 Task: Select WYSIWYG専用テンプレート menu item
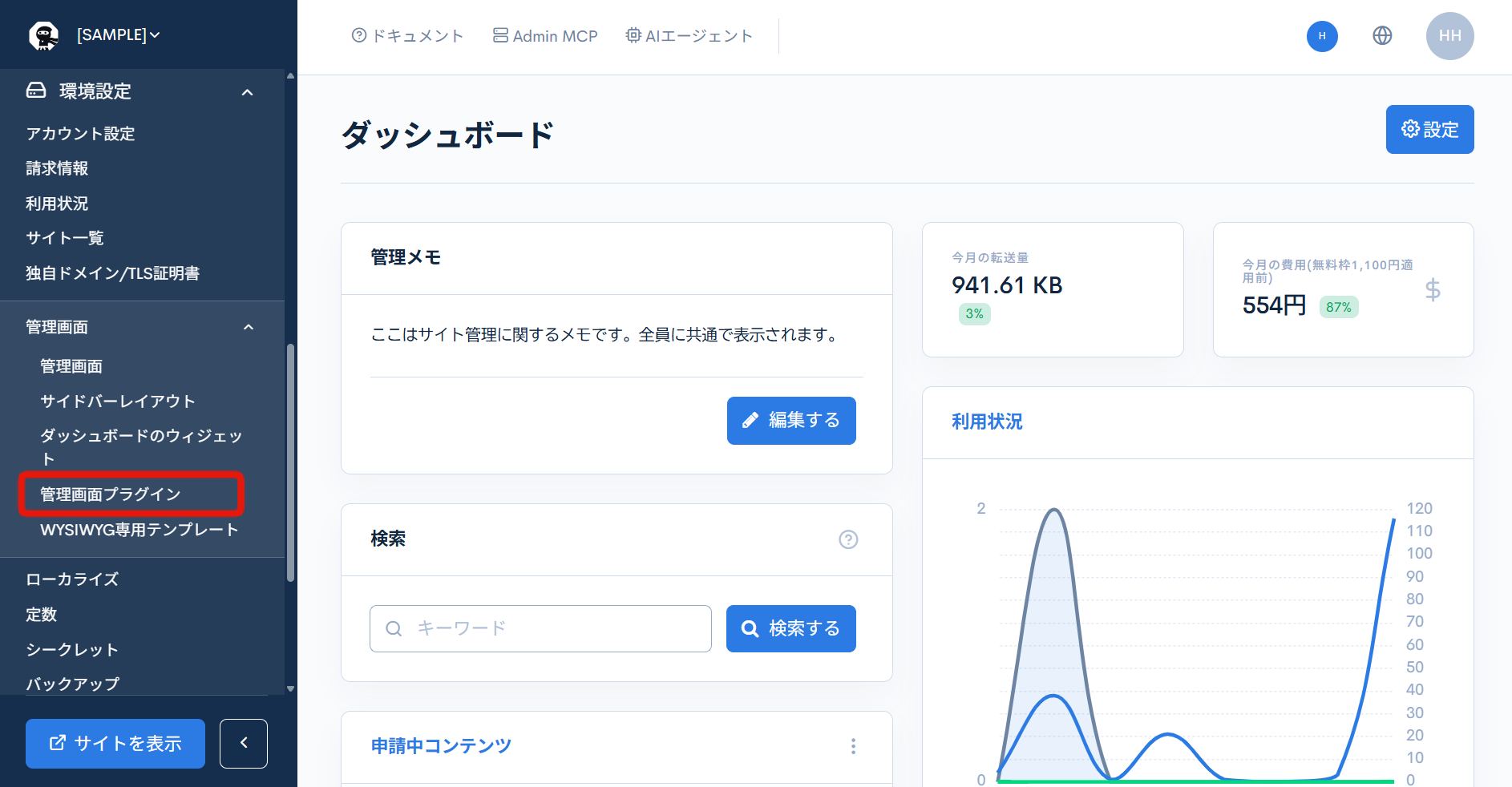click(x=139, y=530)
